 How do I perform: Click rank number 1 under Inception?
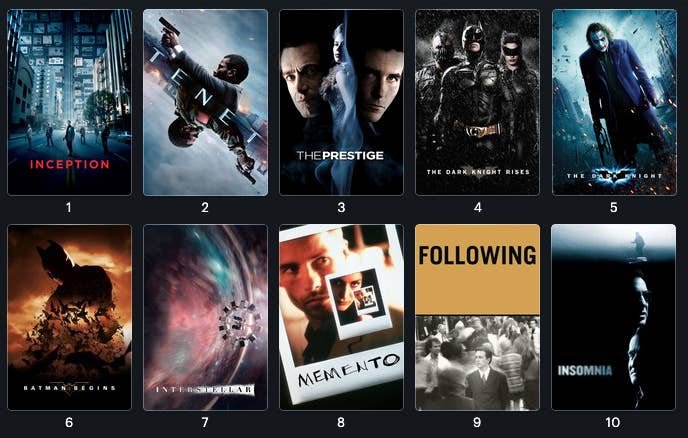[68, 208]
